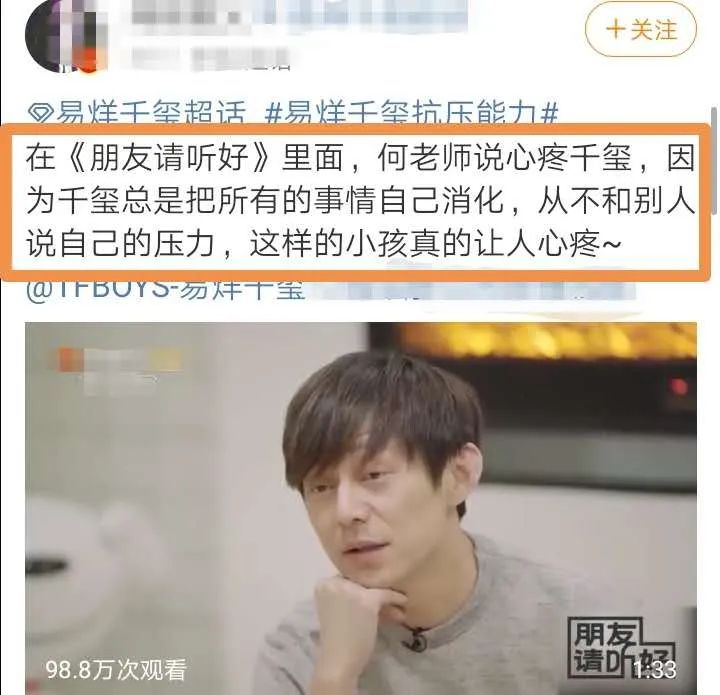Tap the post's last line ending 心疼~
The height and width of the screenshot is (695, 720).
pyautogui.click(x=323, y=243)
